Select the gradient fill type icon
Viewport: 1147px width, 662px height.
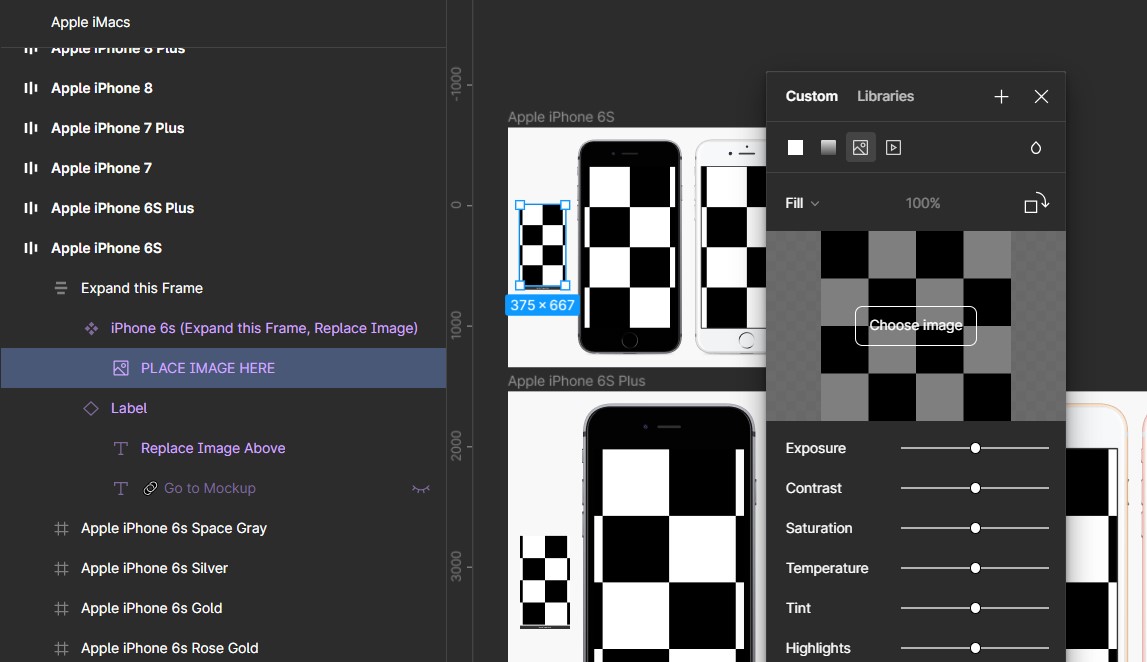pos(828,148)
